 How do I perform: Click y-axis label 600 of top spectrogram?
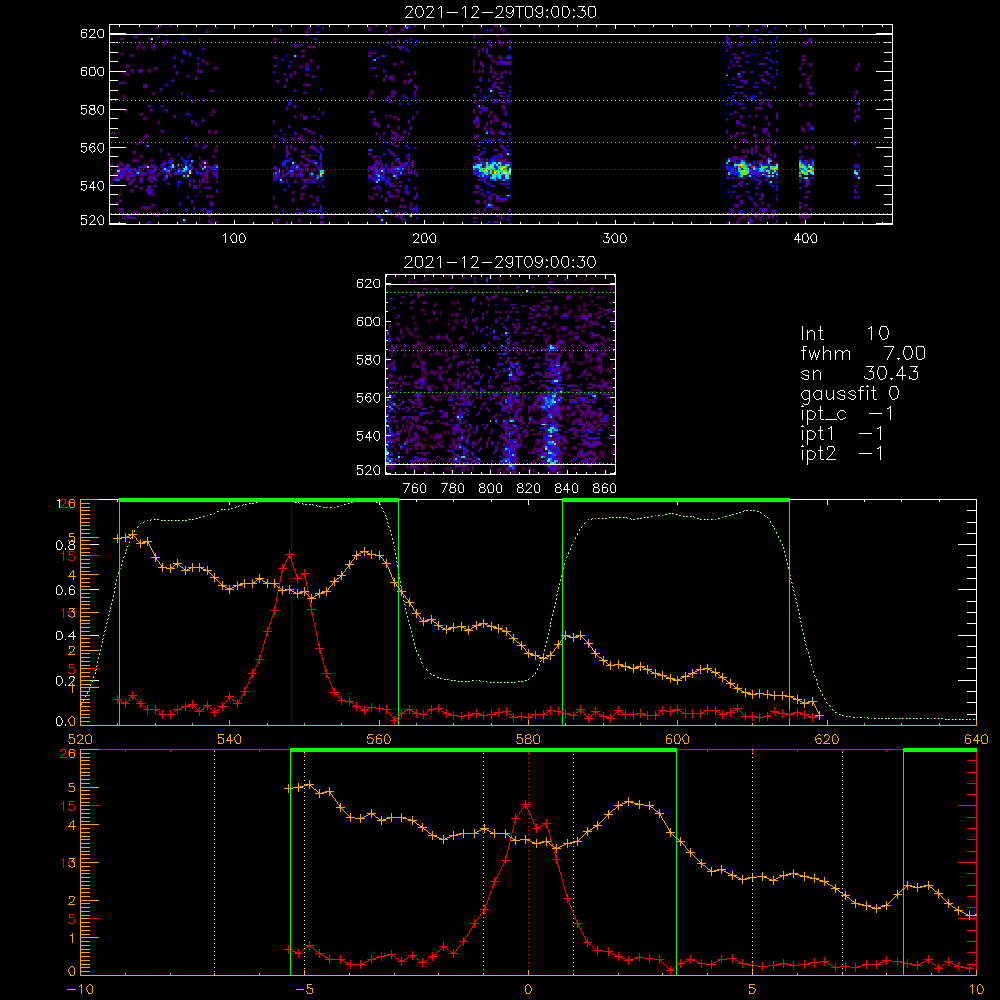92,71
